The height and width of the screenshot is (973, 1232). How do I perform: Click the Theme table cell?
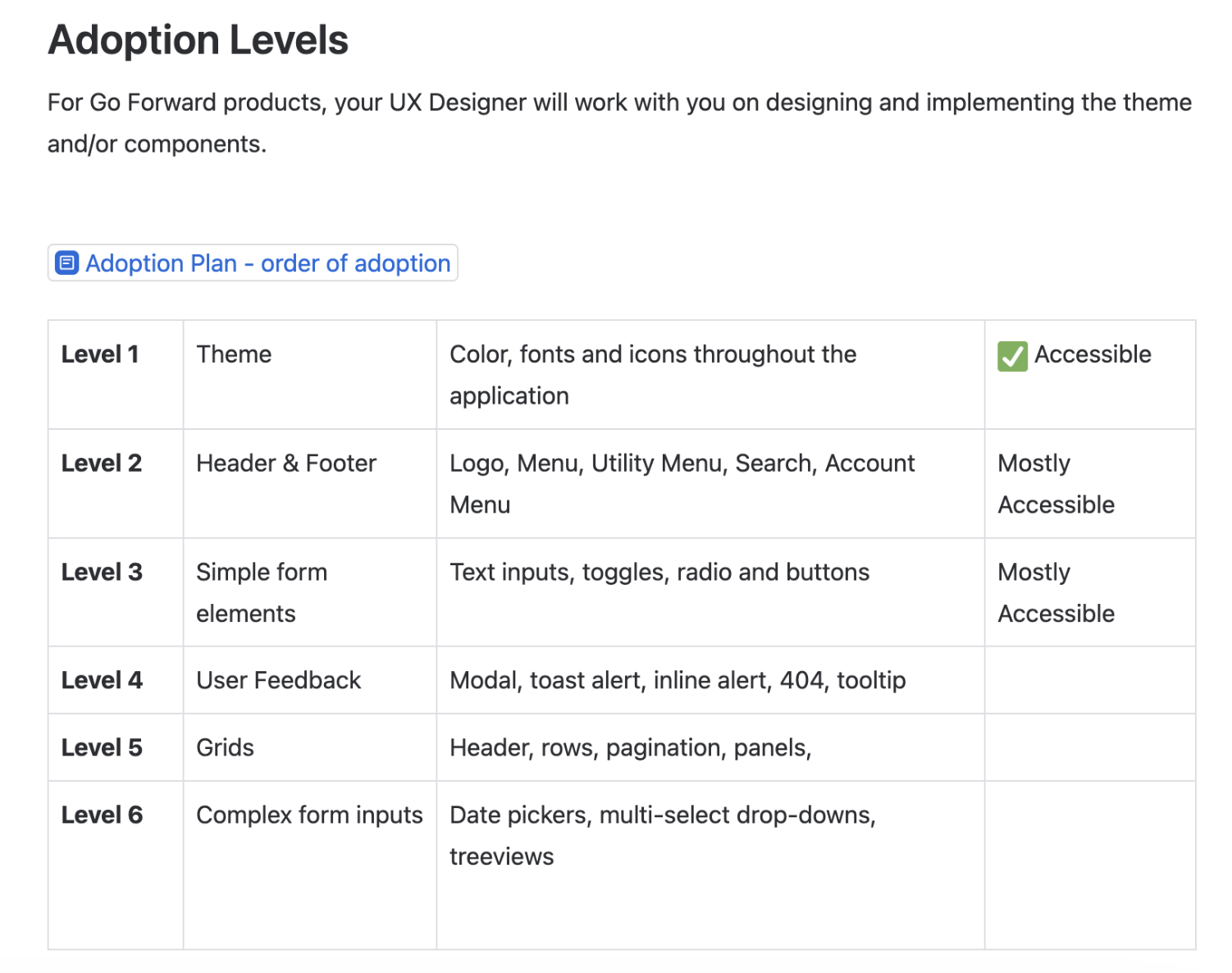[234, 354]
